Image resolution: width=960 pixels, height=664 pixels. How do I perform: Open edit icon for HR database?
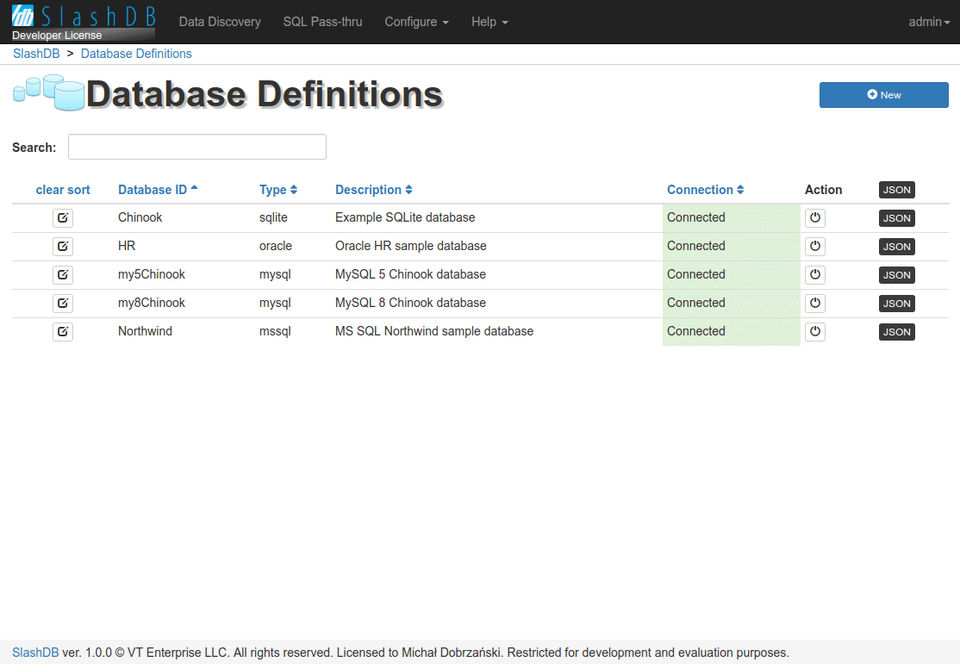tap(63, 246)
